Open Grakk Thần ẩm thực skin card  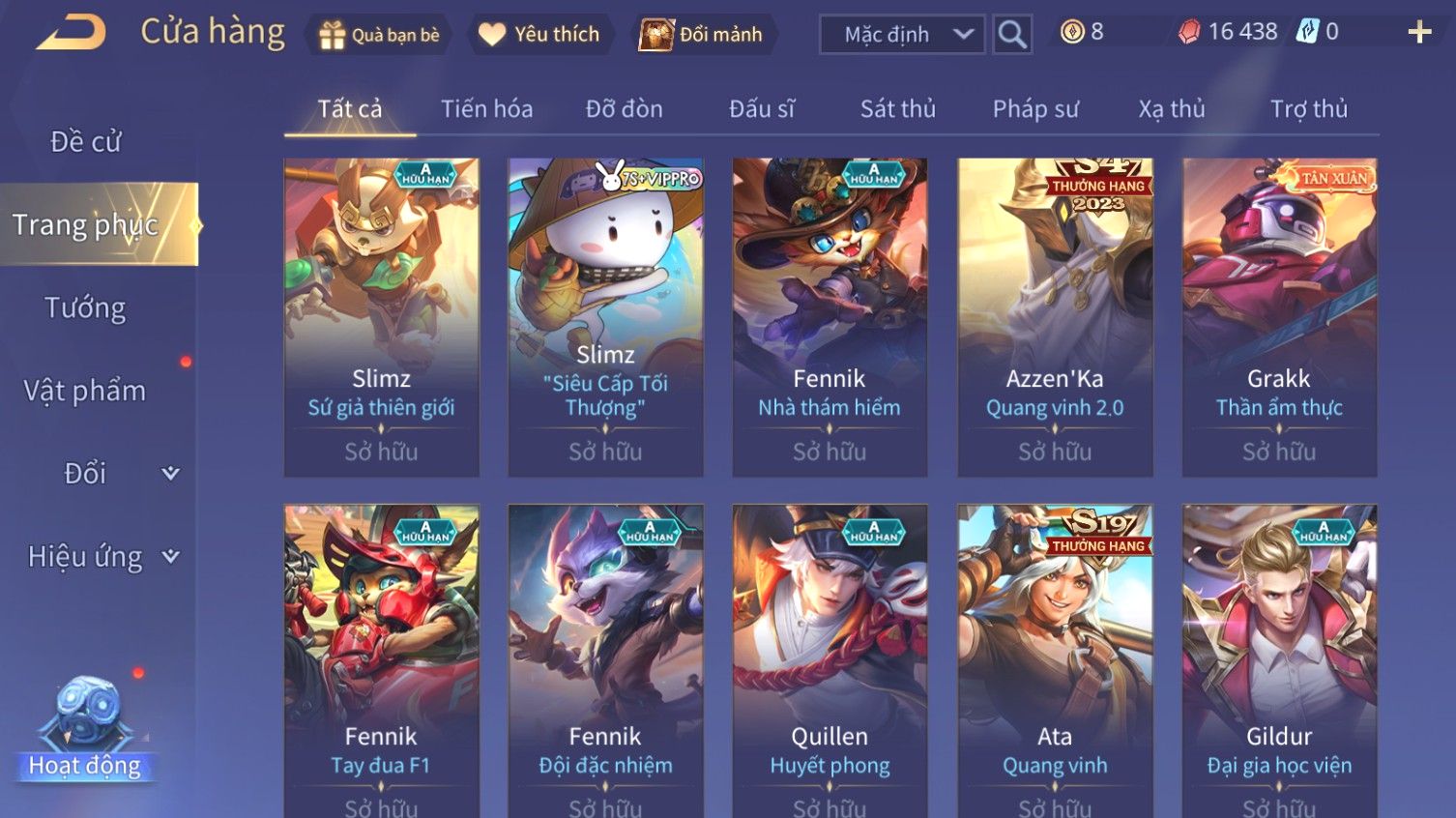tap(1279, 317)
